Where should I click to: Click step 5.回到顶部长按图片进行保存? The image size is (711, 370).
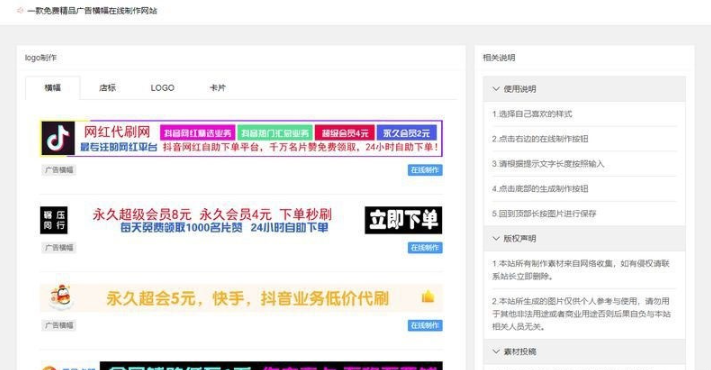pyautogui.click(x=544, y=214)
